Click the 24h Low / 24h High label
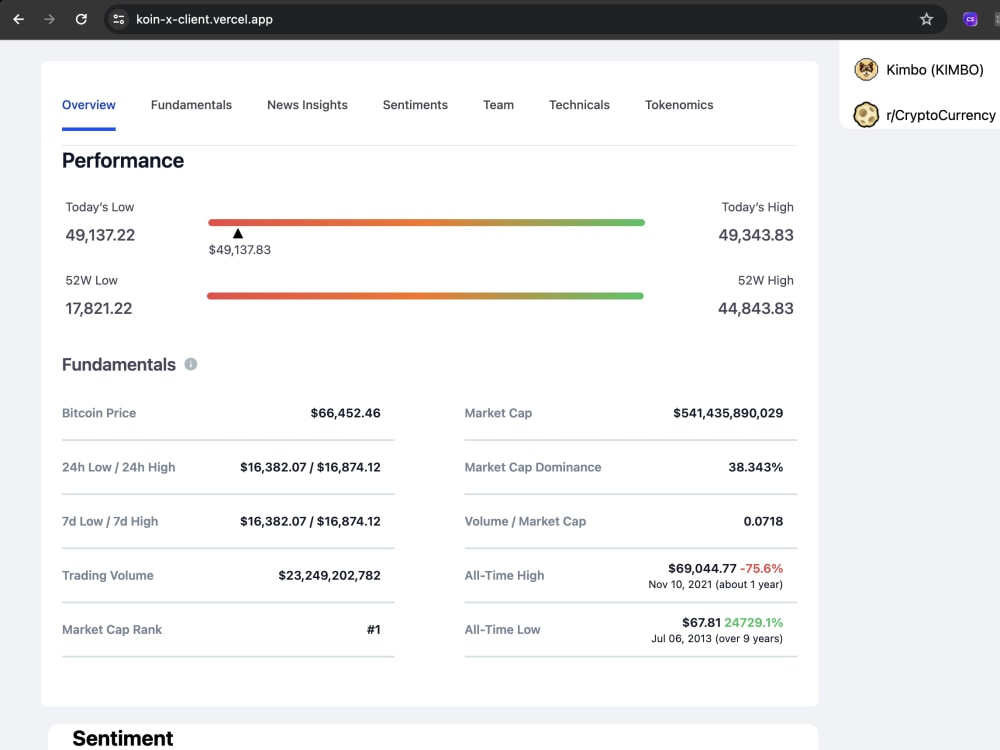The height and width of the screenshot is (750, 1000). point(119,467)
